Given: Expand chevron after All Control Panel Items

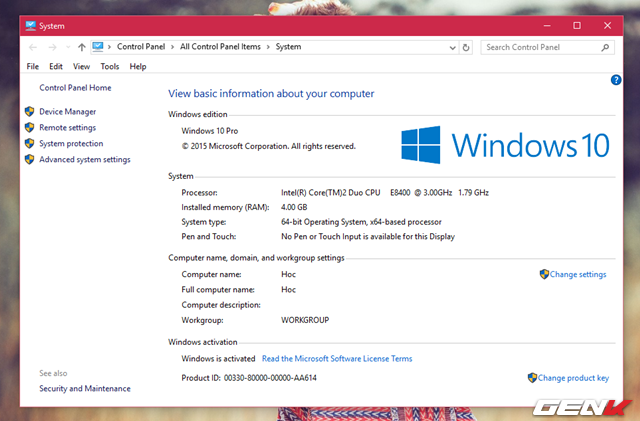Looking at the screenshot, I should tap(268, 47).
